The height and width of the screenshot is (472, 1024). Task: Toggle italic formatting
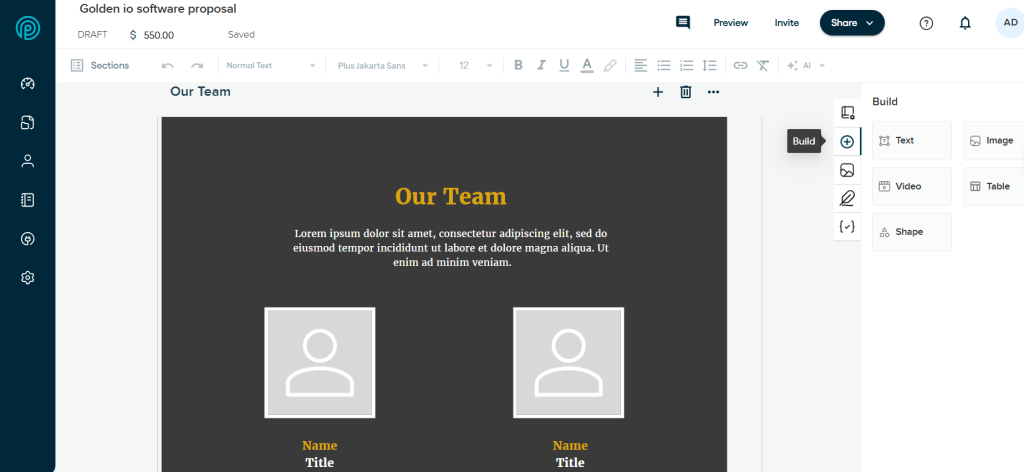click(x=541, y=65)
